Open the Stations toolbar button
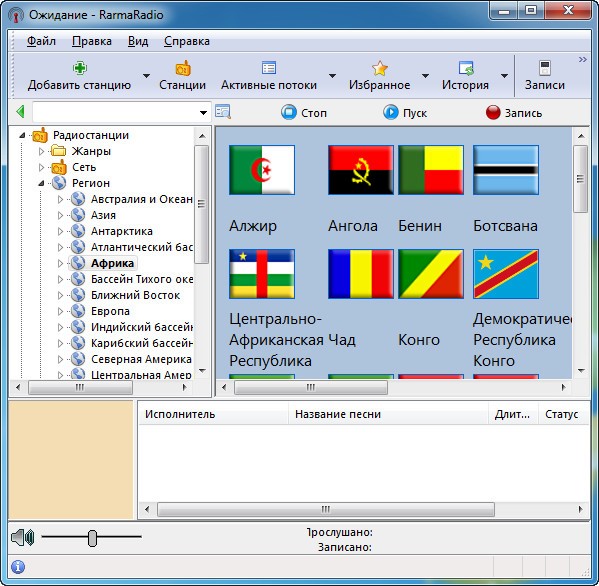The height and width of the screenshot is (586, 599). pos(182,76)
